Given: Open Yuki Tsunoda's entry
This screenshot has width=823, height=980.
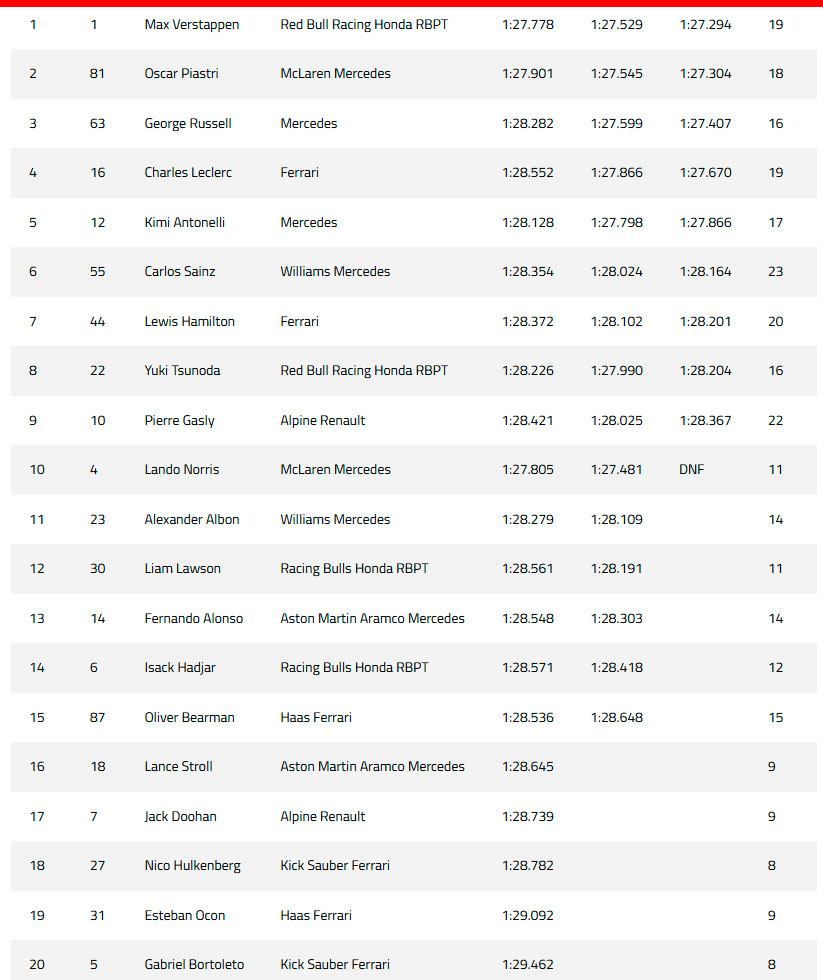Looking at the screenshot, I should click(x=182, y=371).
